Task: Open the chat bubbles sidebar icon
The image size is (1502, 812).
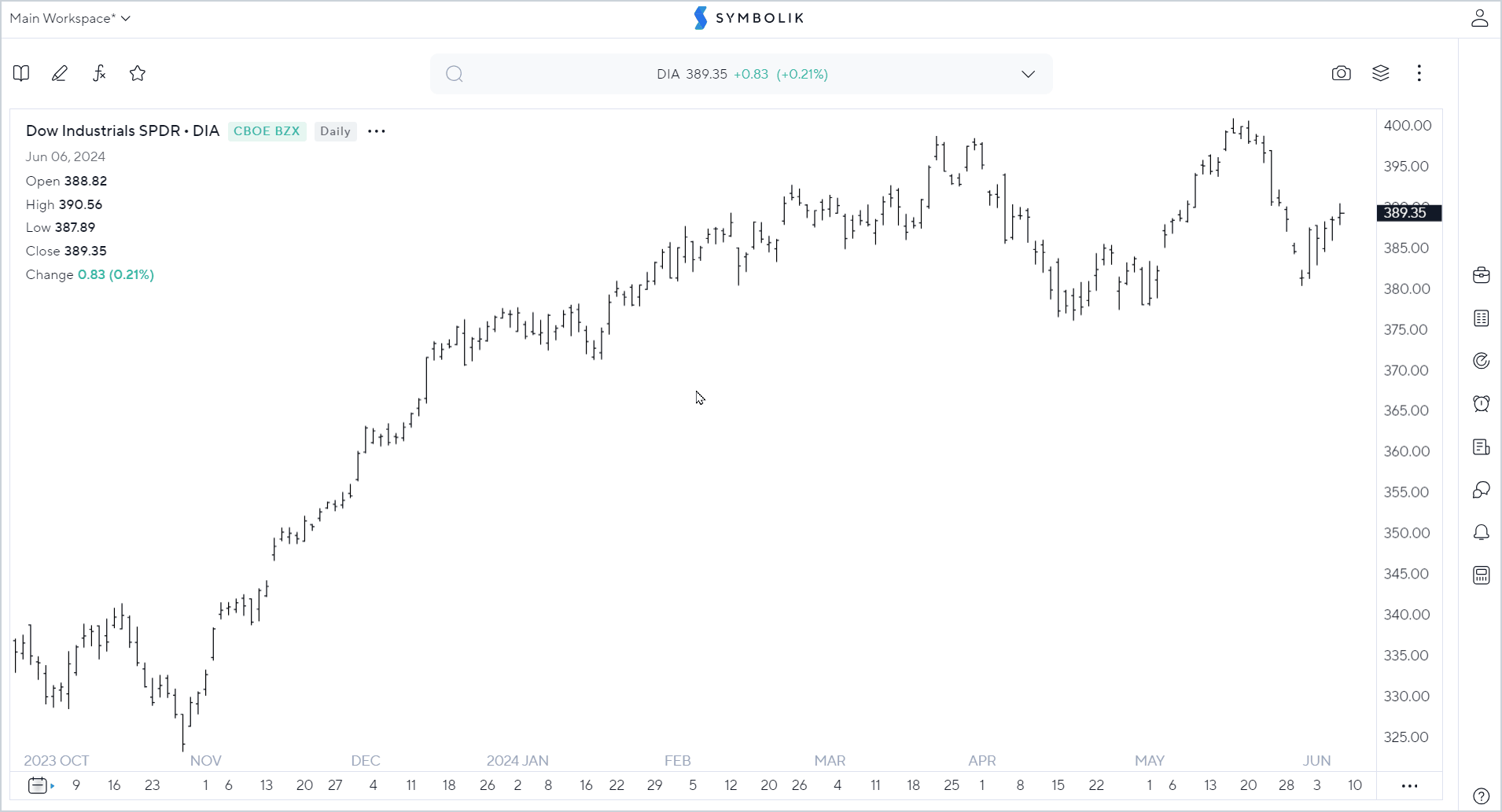Action: (x=1482, y=490)
